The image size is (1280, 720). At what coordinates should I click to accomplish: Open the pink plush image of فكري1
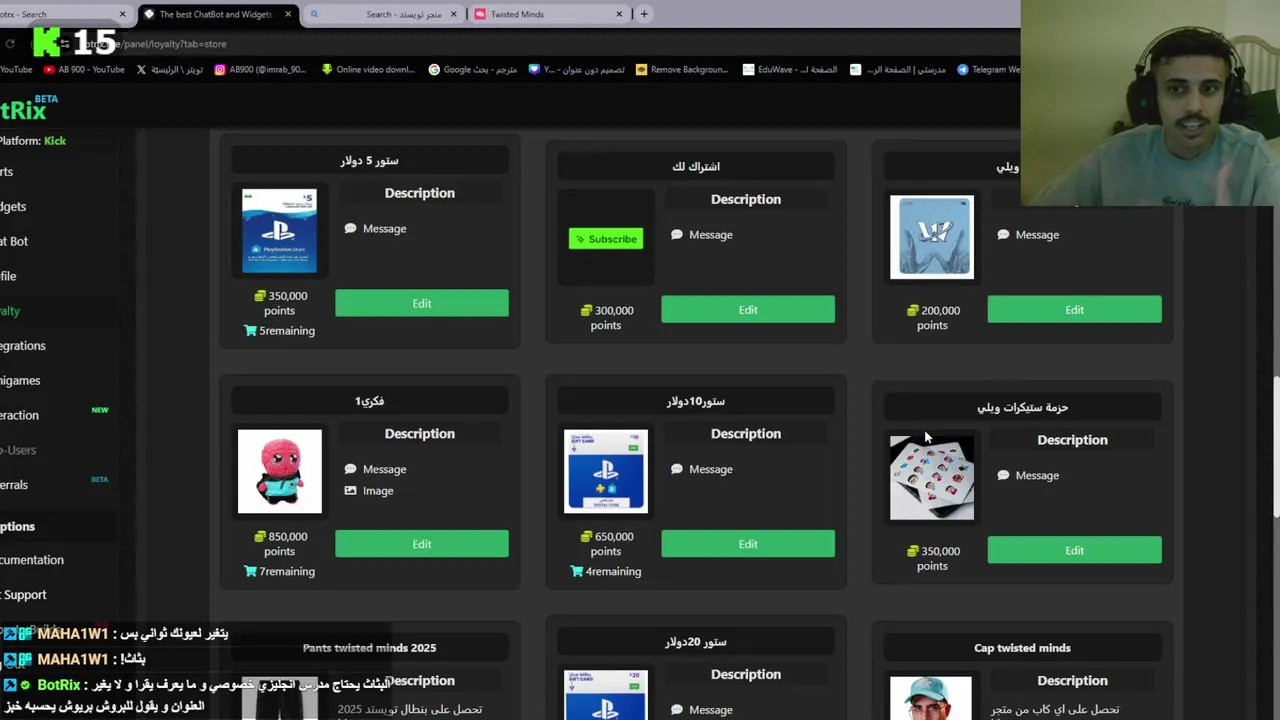click(279, 471)
